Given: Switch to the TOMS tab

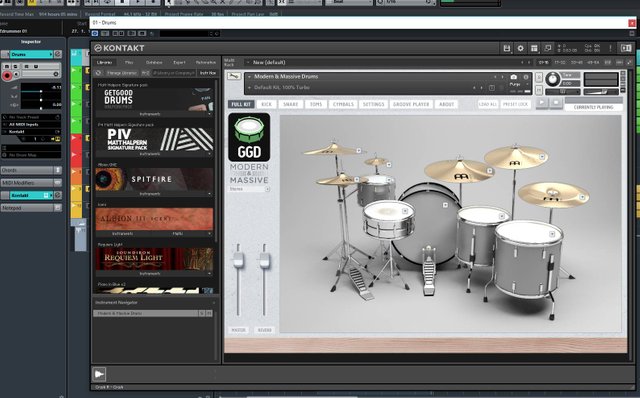Looking at the screenshot, I should click(x=316, y=105).
